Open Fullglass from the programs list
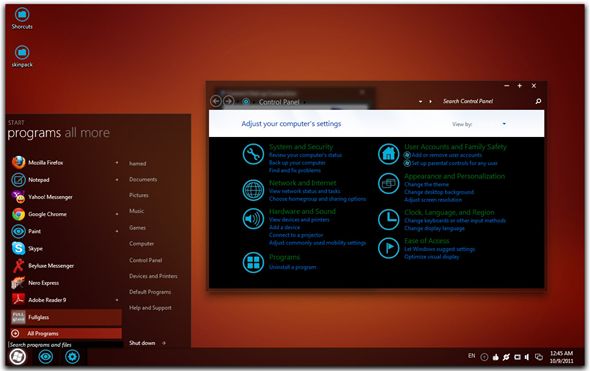Viewport: 590px width, 371px height. (66, 317)
